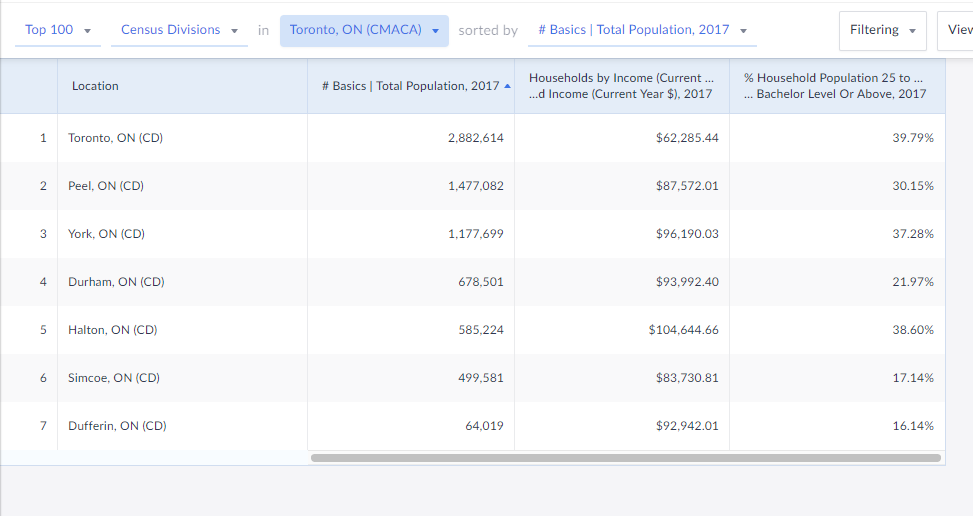Select the Halton, ON (CD) row
The image size is (973, 516).
[x=112, y=330]
